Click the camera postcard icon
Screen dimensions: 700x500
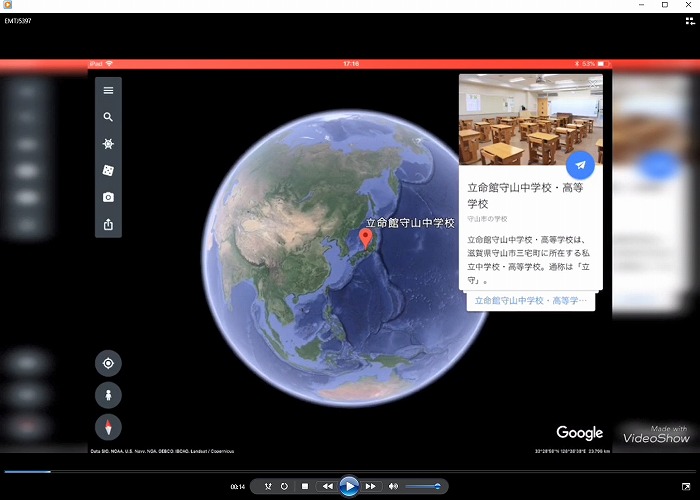[108, 197]
